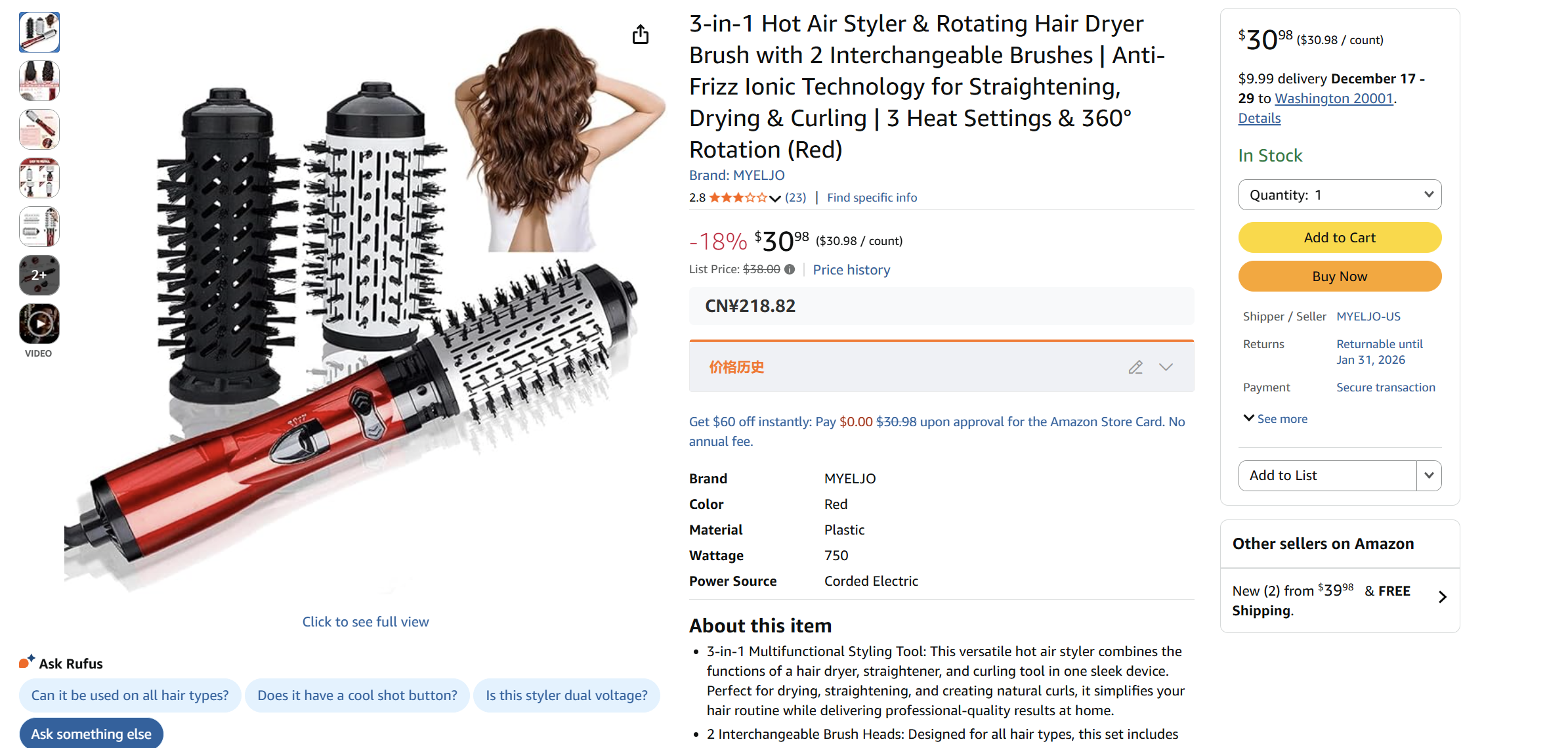The width and height of the screenshot is (1568, 748).
Task: Play the product VIDEO thumbnail
Action: coord(39,323)
